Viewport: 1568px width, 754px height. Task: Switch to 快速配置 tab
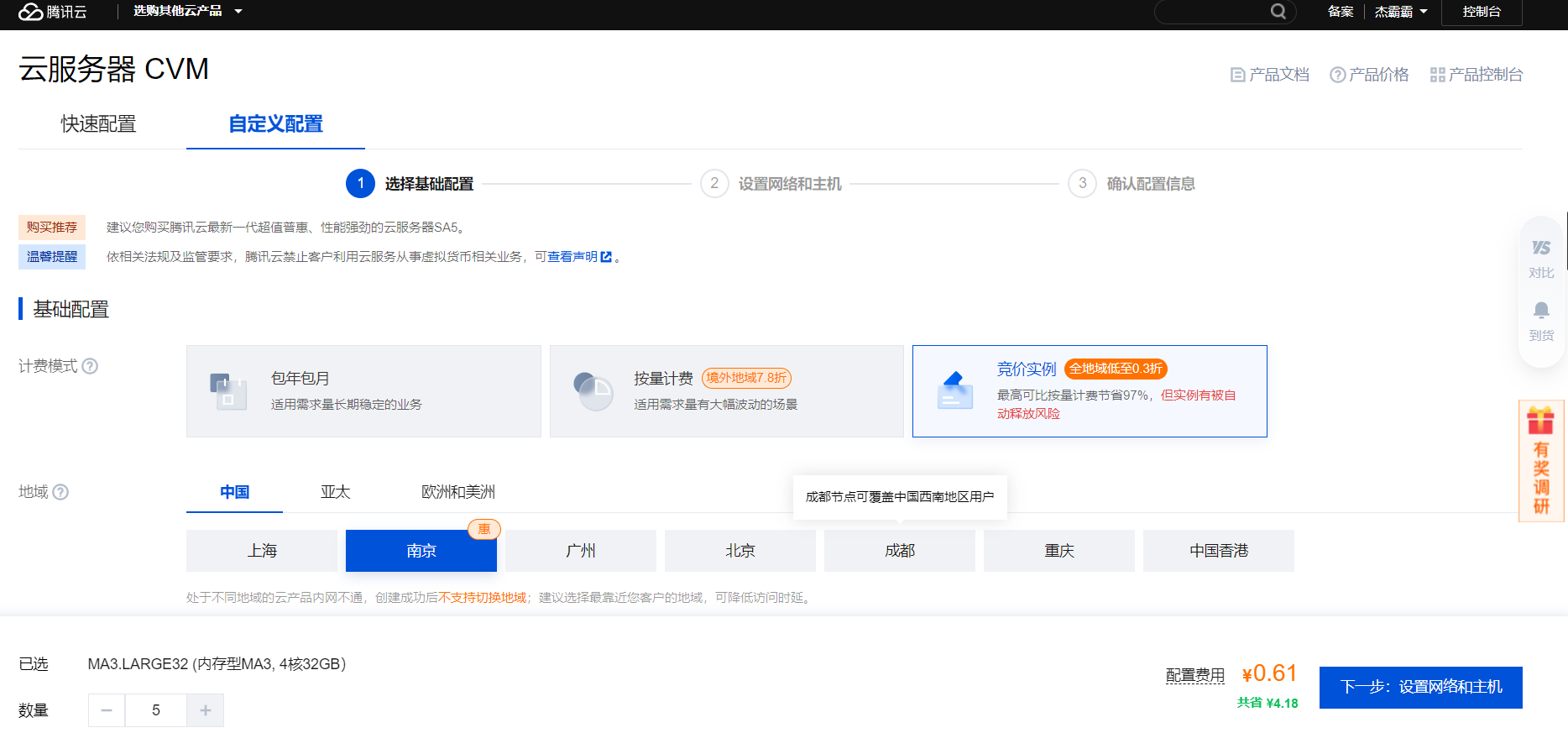(x=98, y=124)
